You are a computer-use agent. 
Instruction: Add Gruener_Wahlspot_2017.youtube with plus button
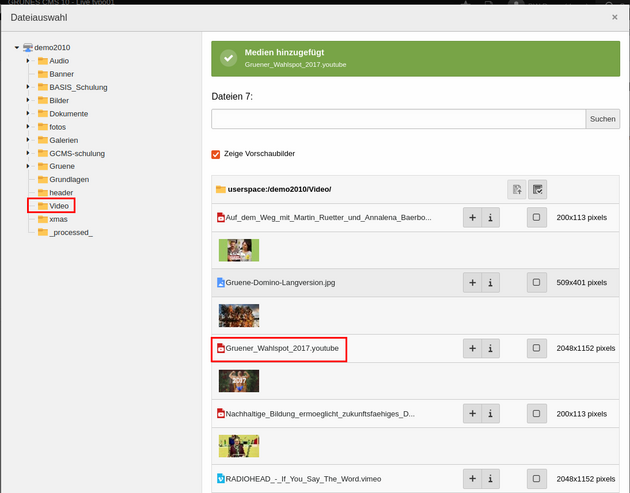click(472, 348)
